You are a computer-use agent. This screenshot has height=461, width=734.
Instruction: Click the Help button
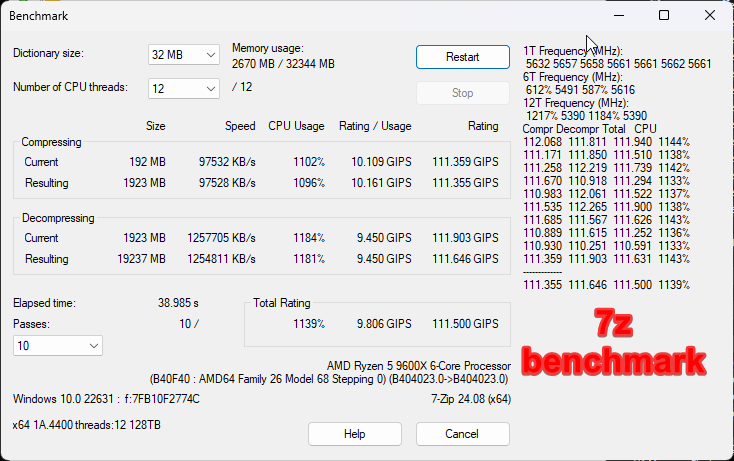click(x=354, y=434)
